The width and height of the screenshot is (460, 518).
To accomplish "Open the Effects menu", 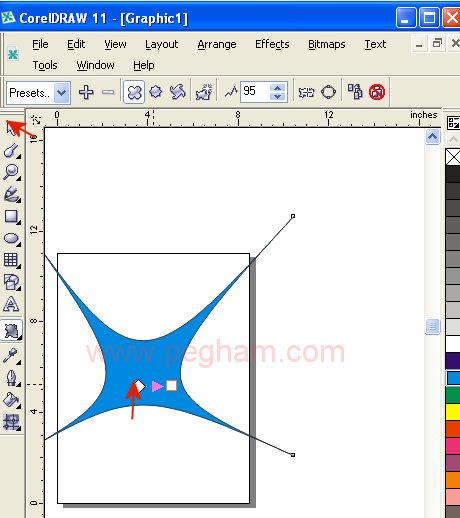I will click(x=272, y=44).
